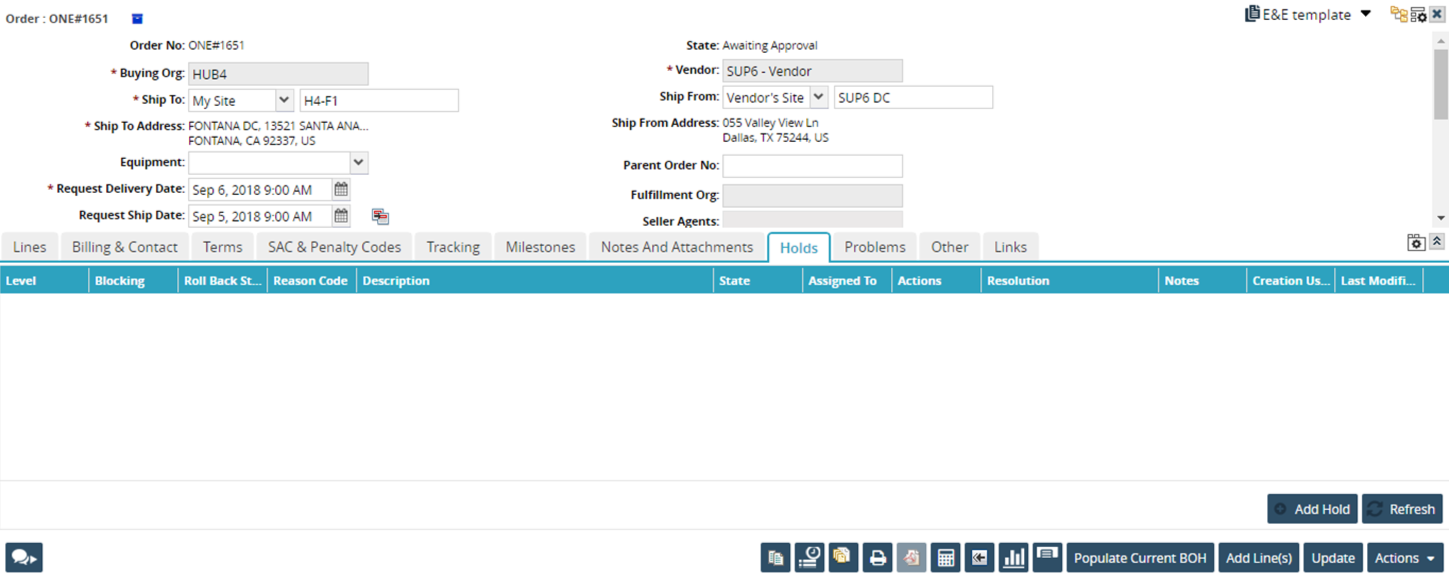Click the yellow stacked pages icon
The width and height of the screenshot is (1449, 578).
[843, 558]
